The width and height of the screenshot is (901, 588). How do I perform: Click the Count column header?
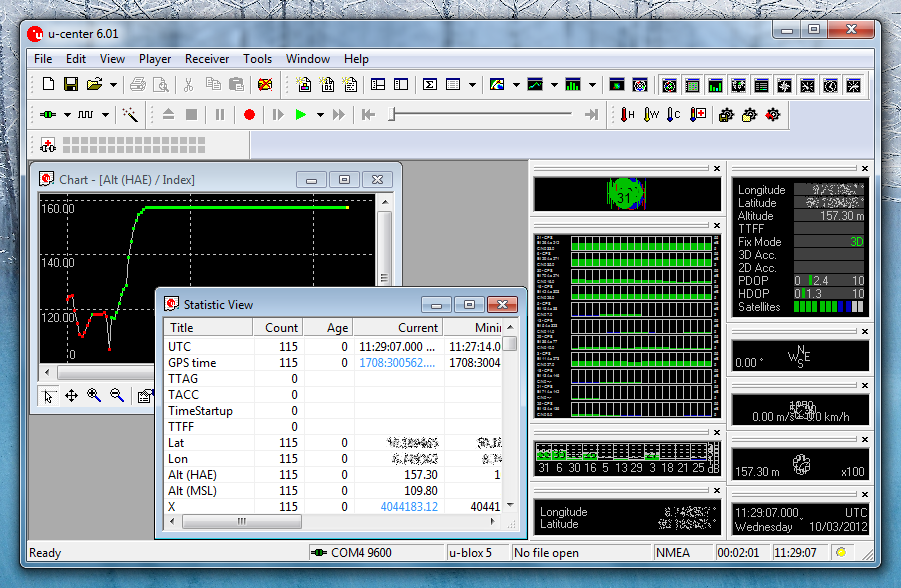click(278, 327)
